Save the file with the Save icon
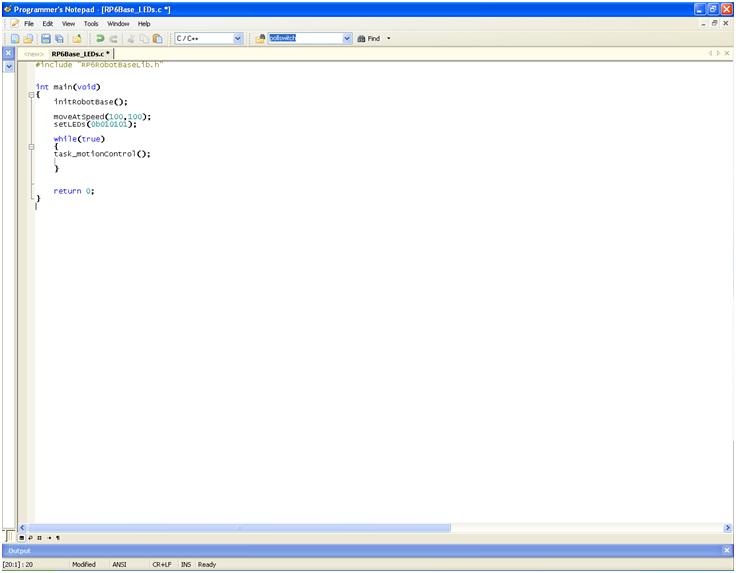 (x=46, y=39)
